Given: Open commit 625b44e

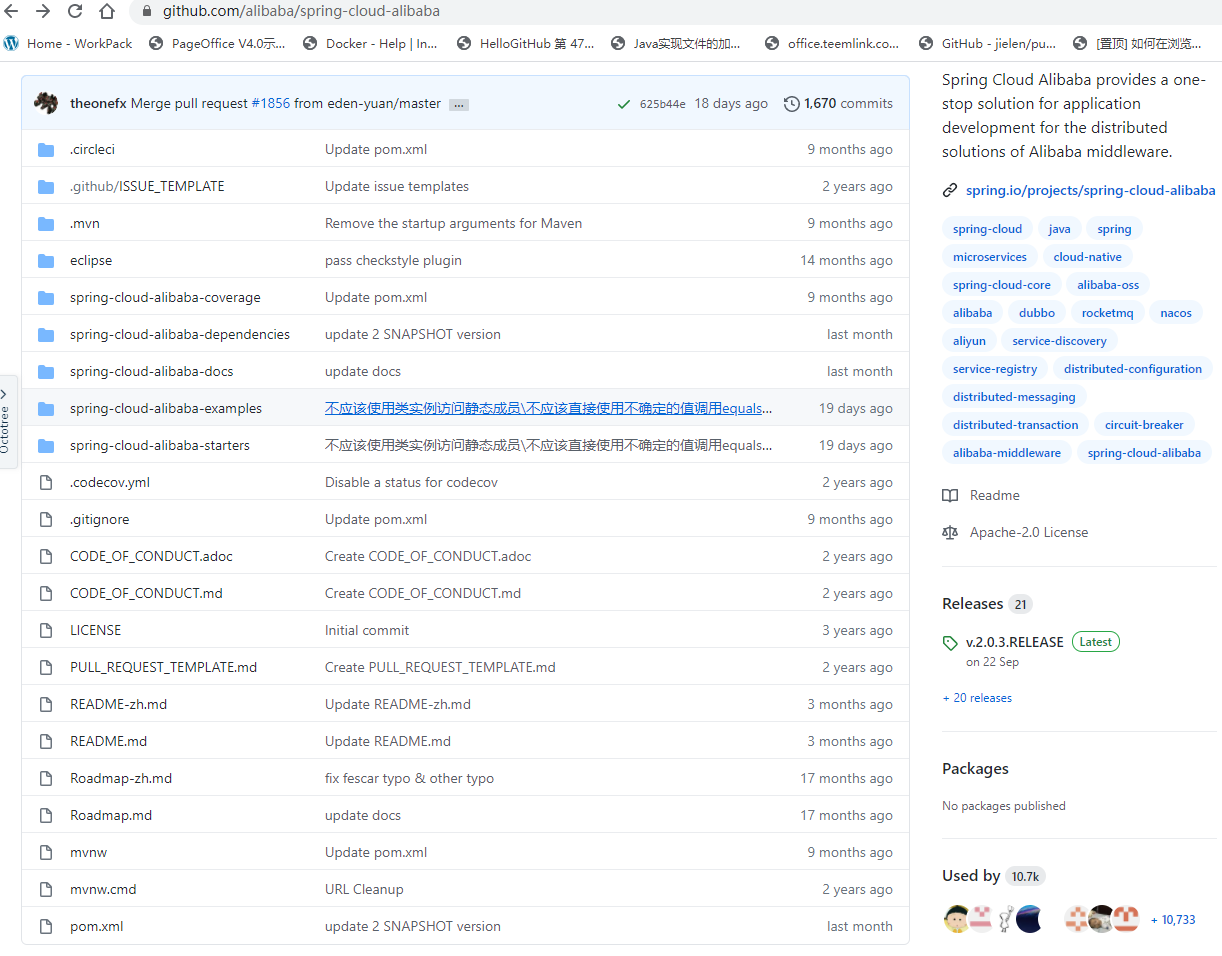Looking at the screenshot, I should (663, 104).
